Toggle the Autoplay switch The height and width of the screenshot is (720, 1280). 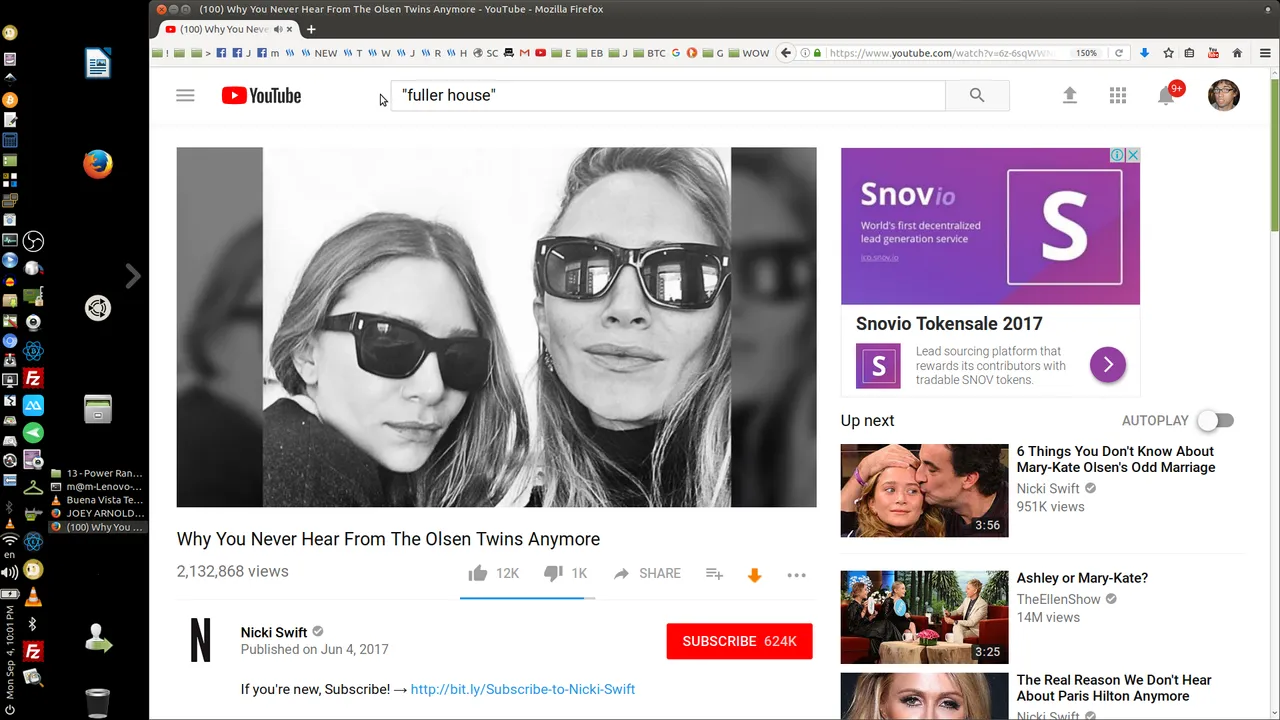click(1217, 421)
